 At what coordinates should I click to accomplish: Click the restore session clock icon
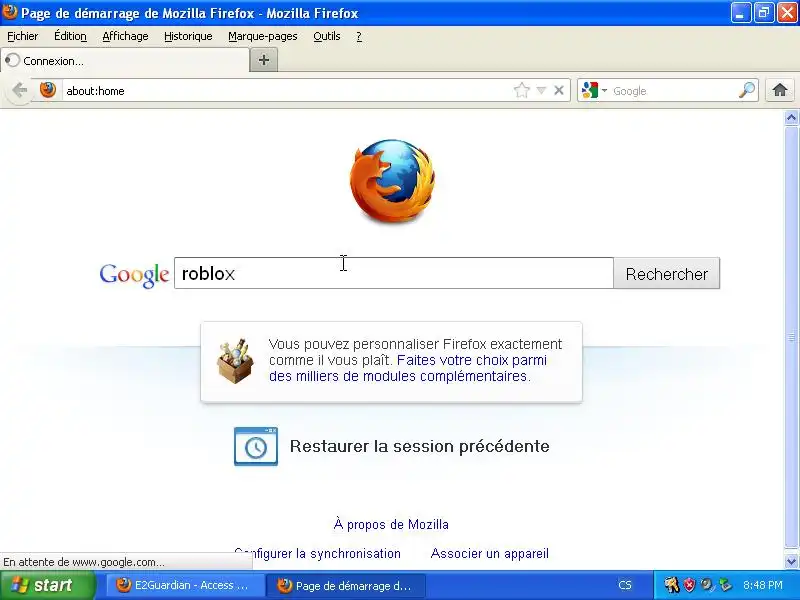[x=256, y=446]
